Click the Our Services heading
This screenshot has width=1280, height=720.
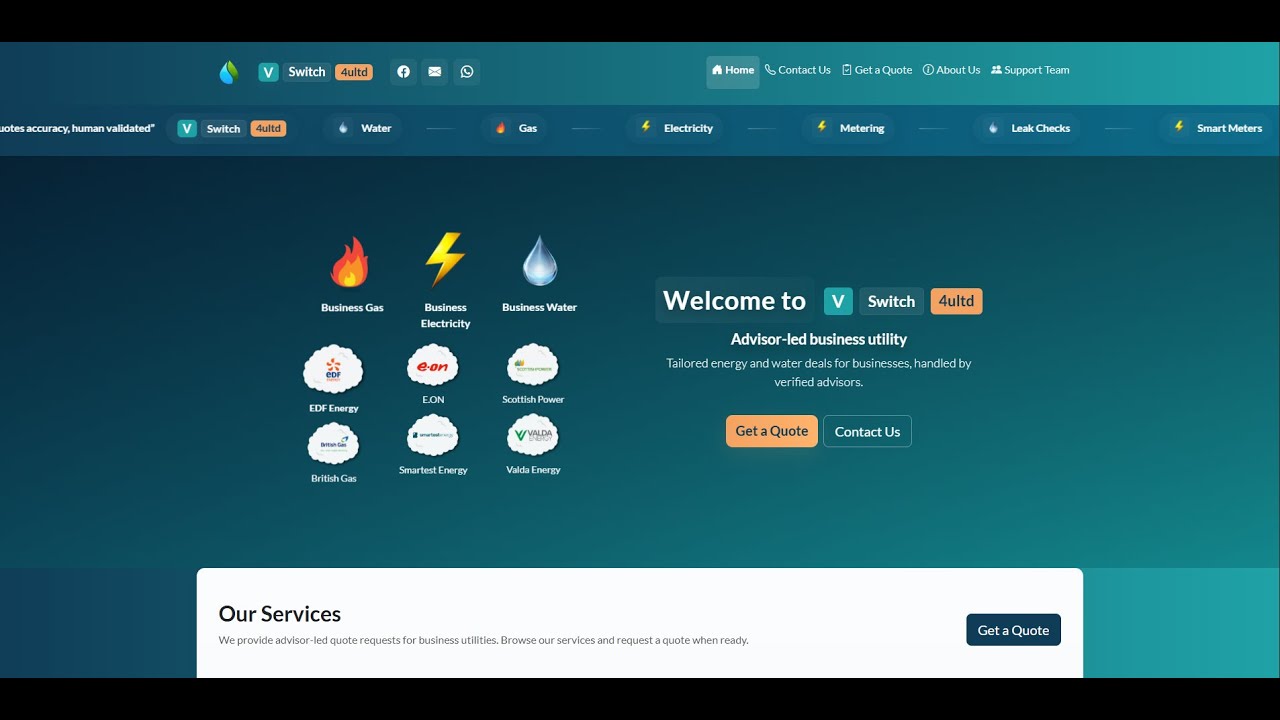pyautogui.click(x=280, y=614)
